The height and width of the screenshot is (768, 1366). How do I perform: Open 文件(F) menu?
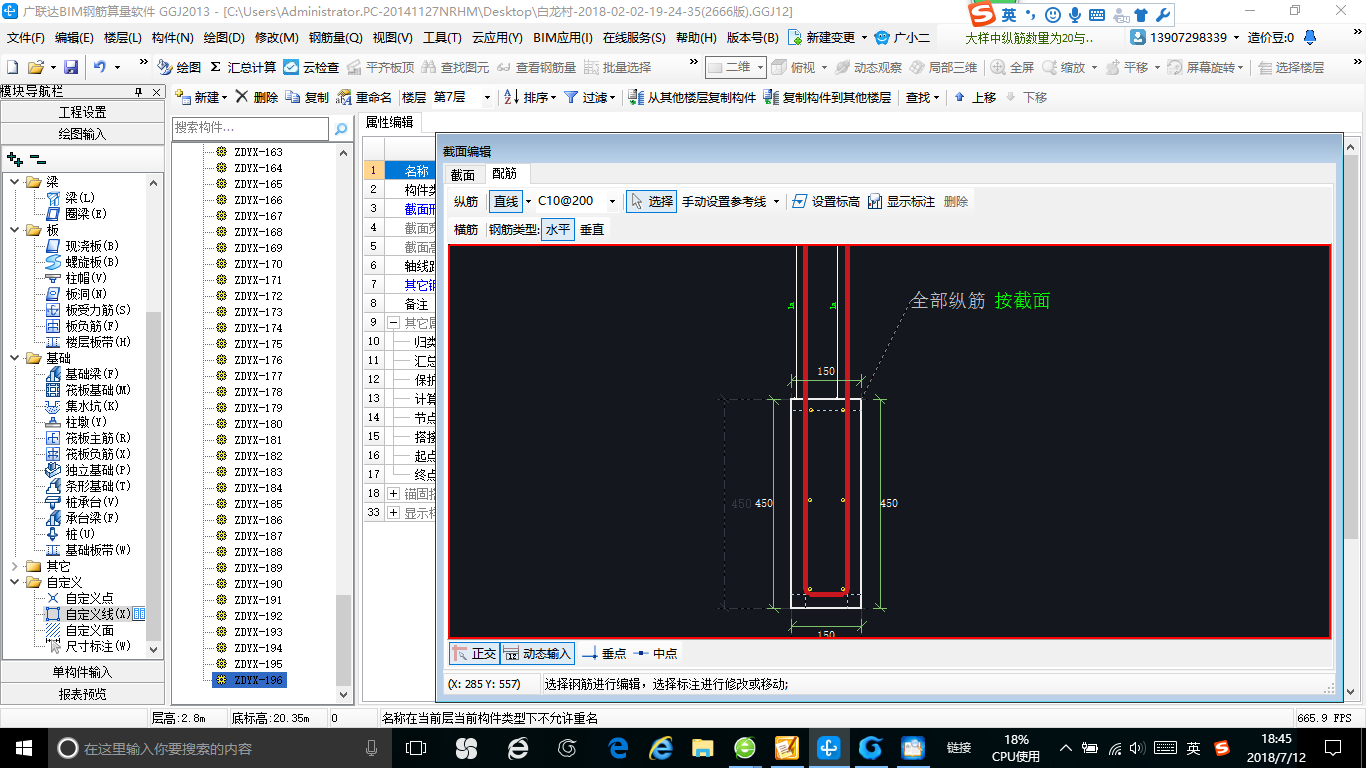coord(26,37)
